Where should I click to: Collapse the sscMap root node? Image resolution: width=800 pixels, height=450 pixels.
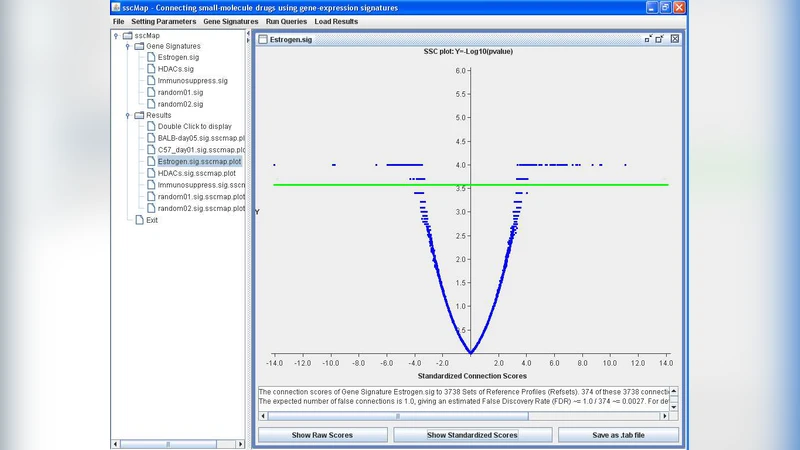[116, 35]
